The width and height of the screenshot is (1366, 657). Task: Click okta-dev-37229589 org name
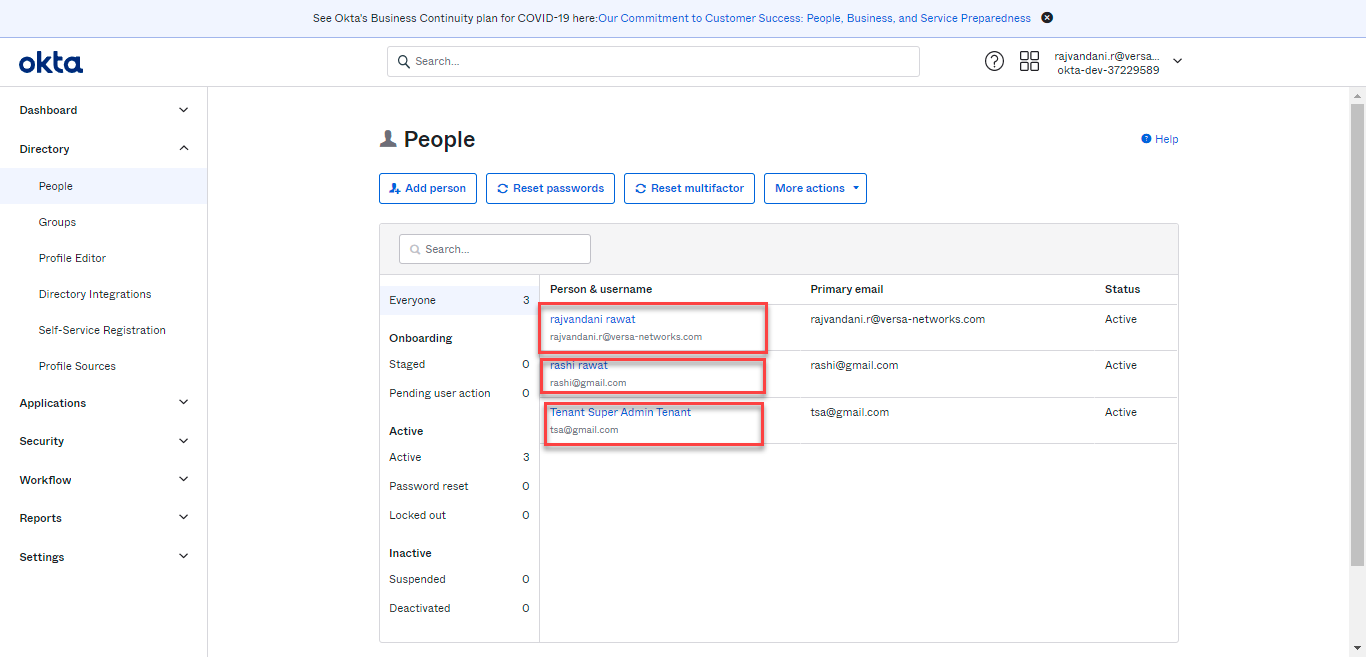pyautogui.click(x=1108, y=70)
